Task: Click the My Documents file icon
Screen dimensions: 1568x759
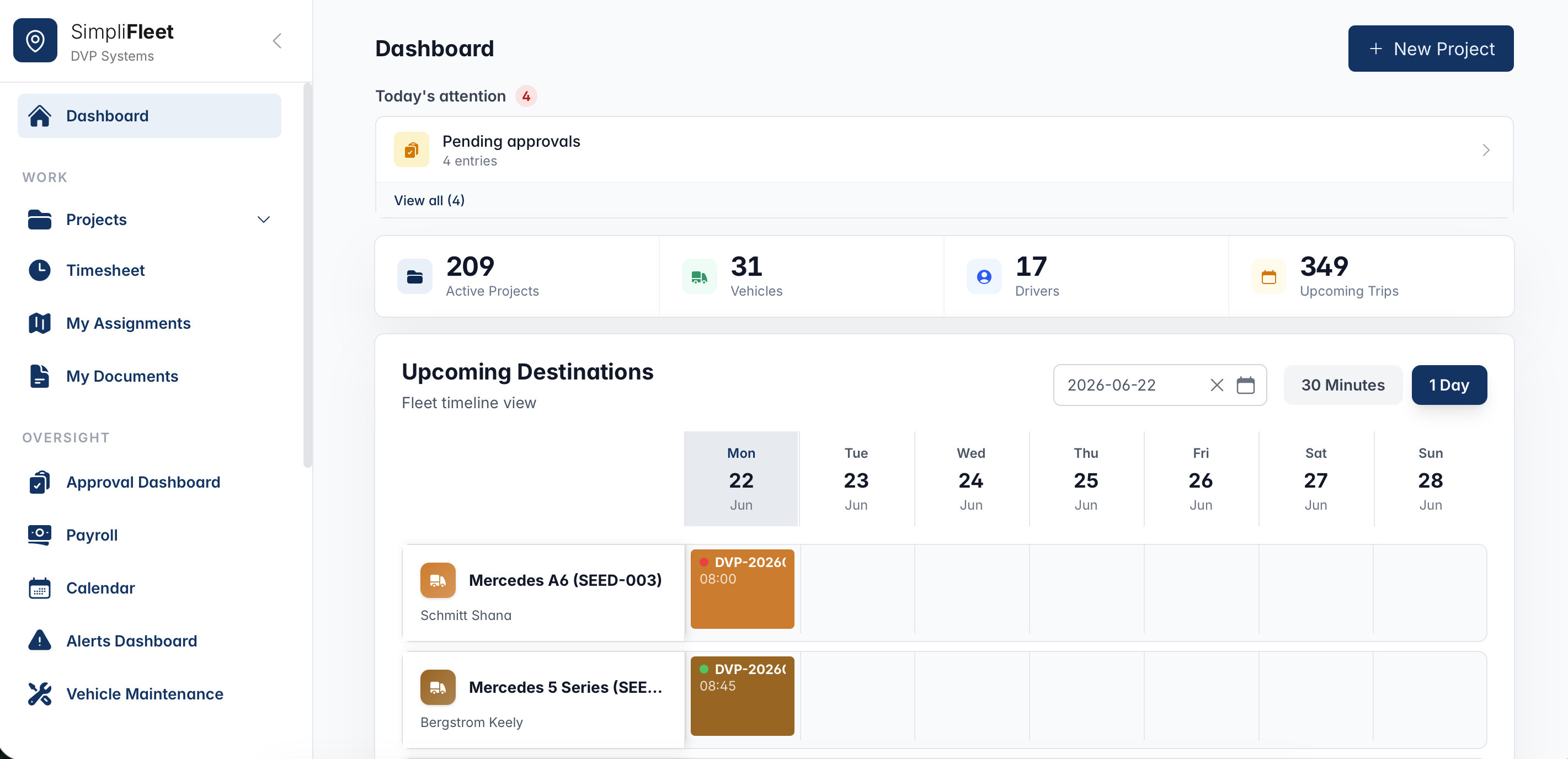Action: coord(40,376)
